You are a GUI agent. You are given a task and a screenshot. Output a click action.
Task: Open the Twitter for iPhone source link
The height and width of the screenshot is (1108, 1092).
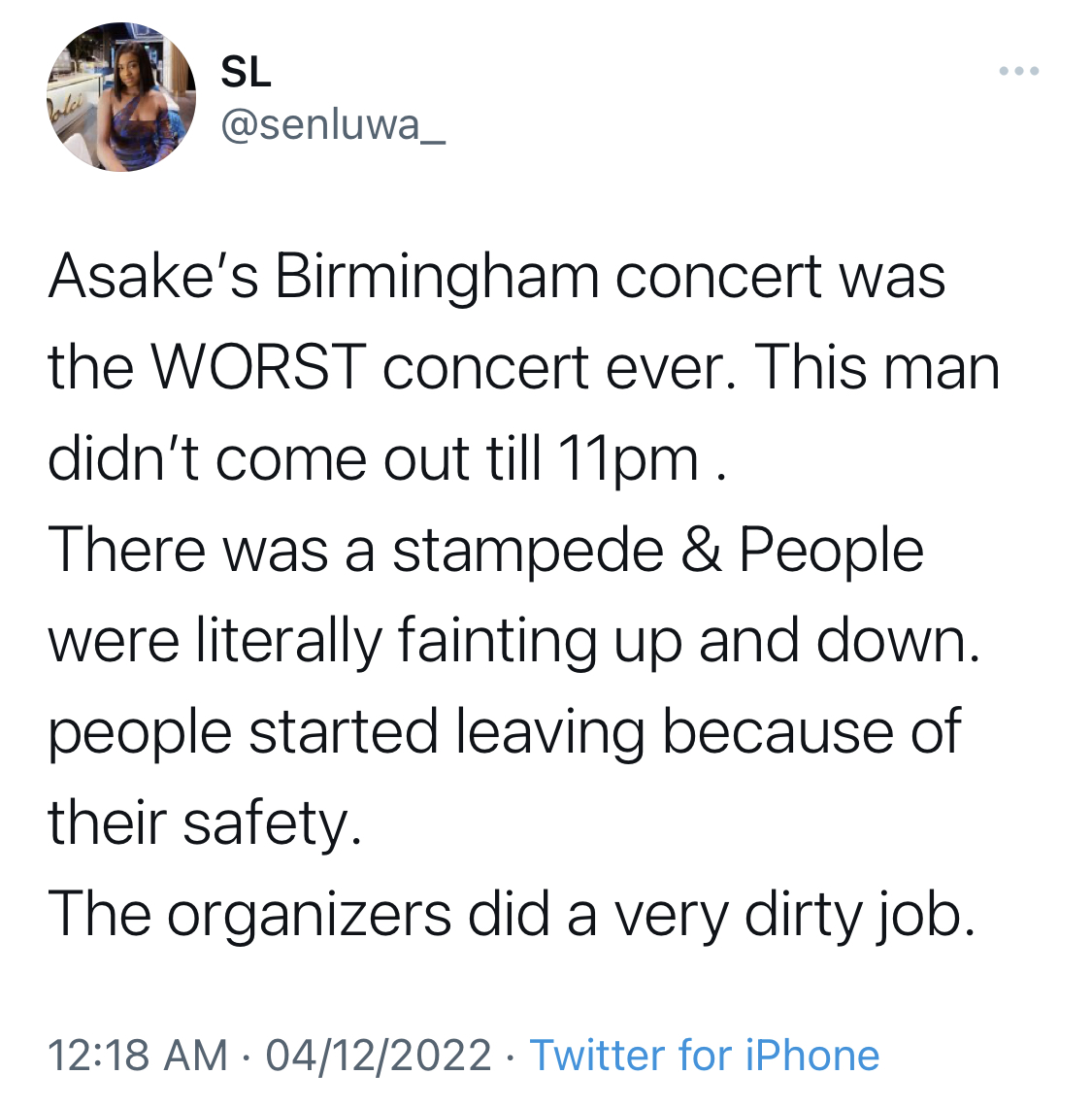click(705, 1055)
